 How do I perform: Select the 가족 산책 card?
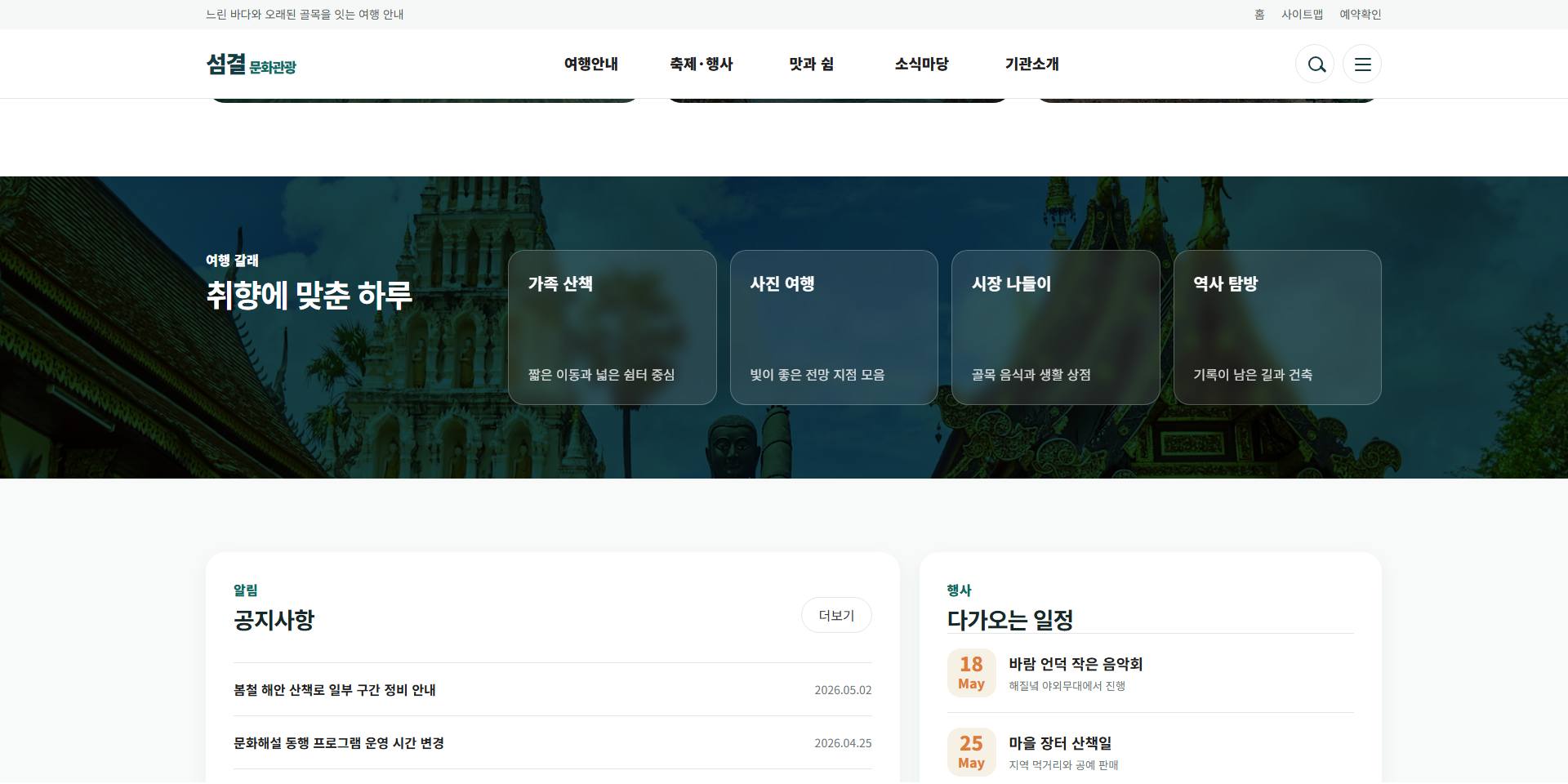click(x=612, y=327)
